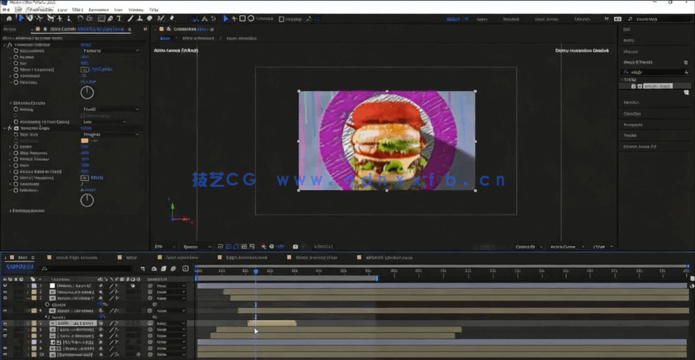
Task: Hide the third layer using its eye icon
Action: (x=5, y=298)
